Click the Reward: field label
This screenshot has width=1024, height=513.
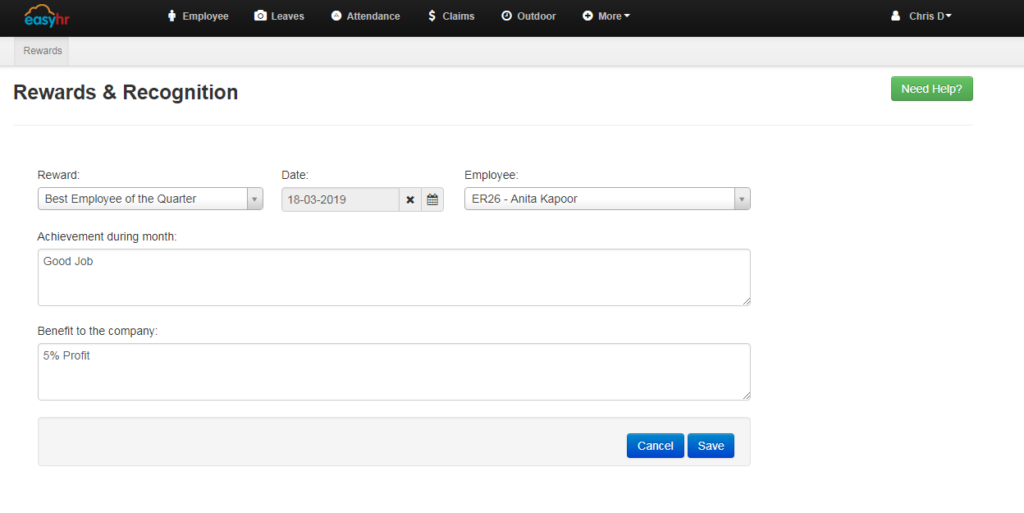click(x=59, y=175)
